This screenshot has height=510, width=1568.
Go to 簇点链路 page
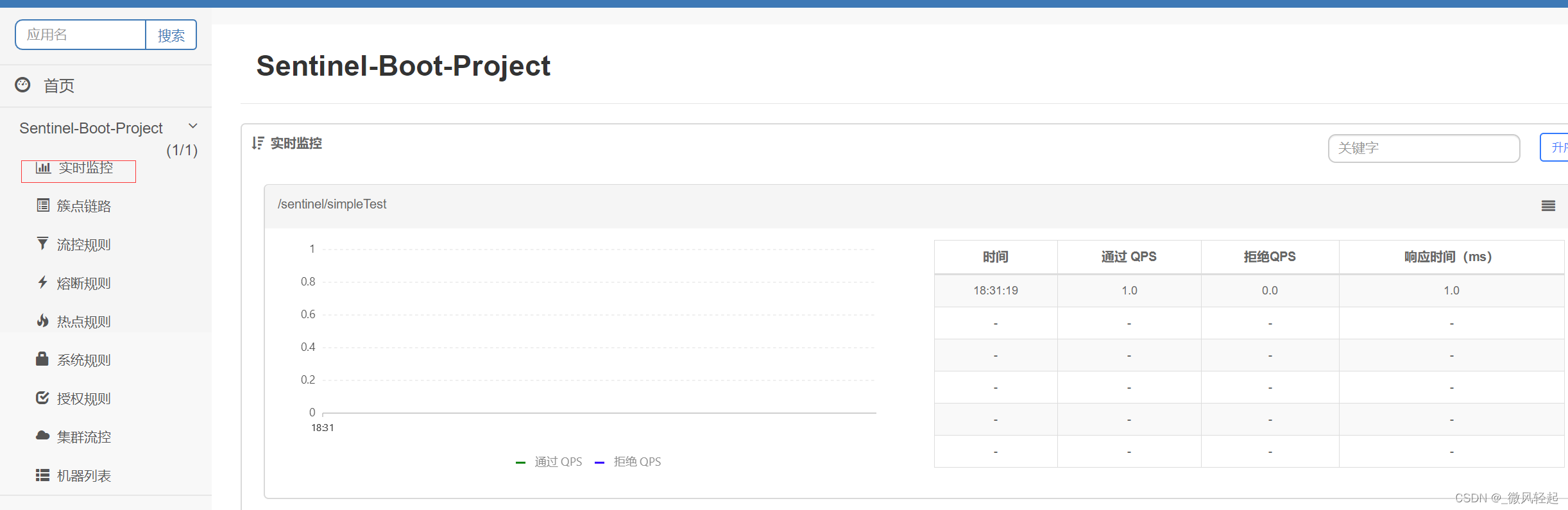pos(83,206)
